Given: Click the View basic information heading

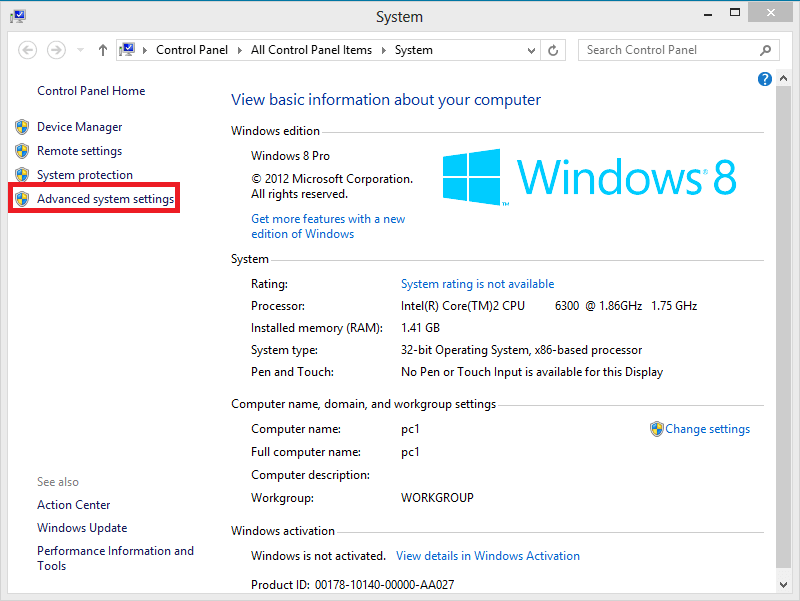Looking at the screenshot, I should 386,99.
